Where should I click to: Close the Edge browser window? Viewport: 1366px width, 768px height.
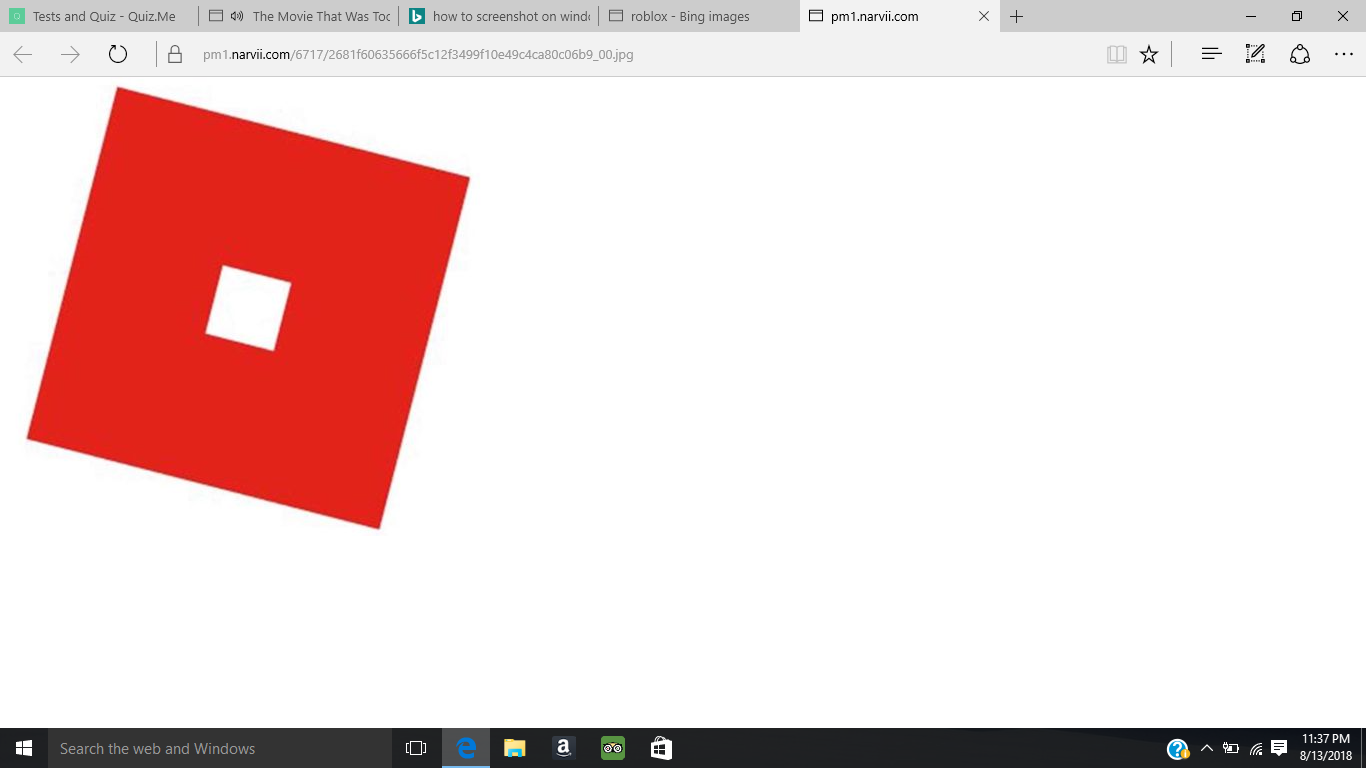point(1343,16)
